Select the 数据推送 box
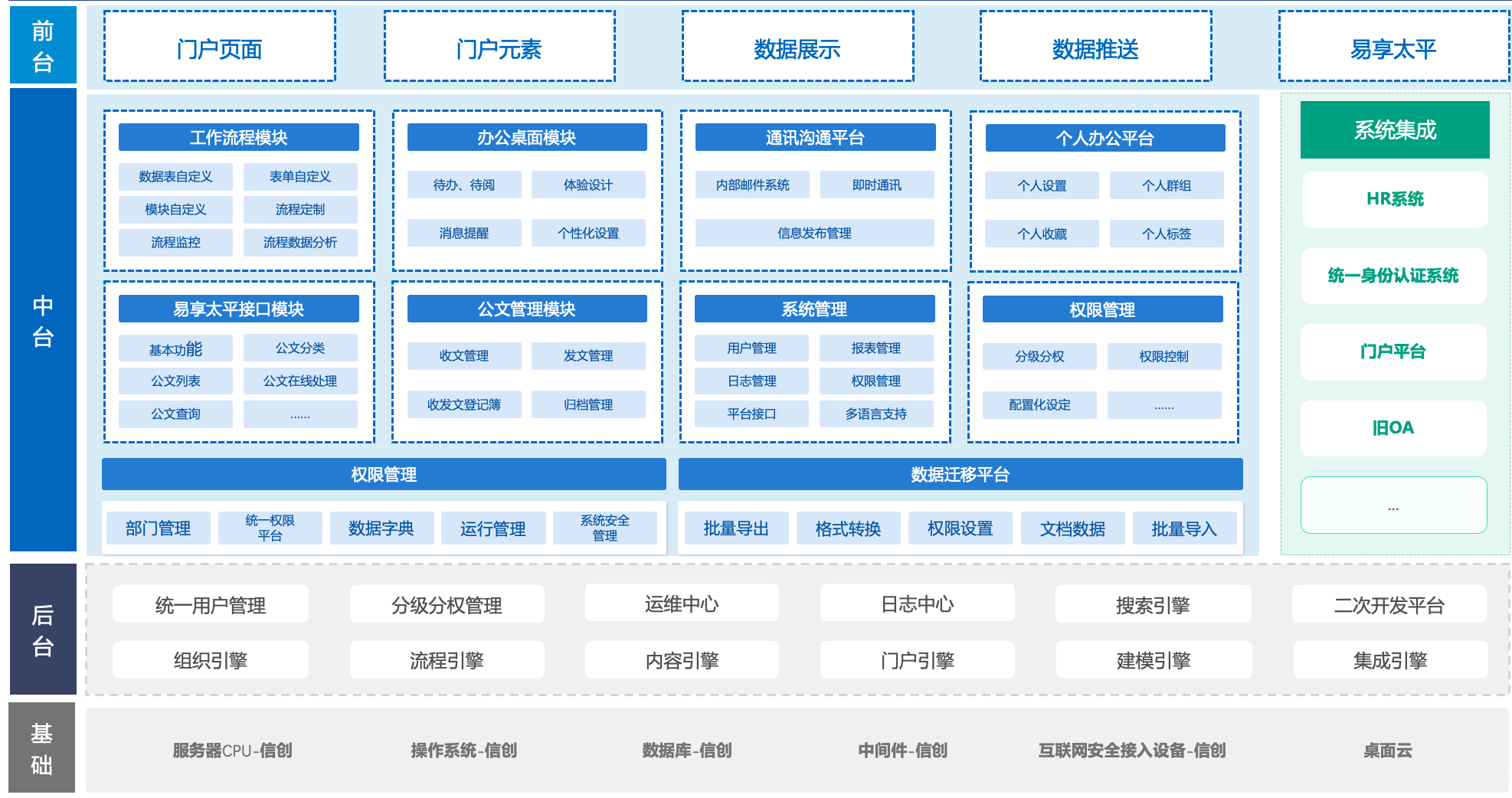1512x798 pixels. point(1095,46)
